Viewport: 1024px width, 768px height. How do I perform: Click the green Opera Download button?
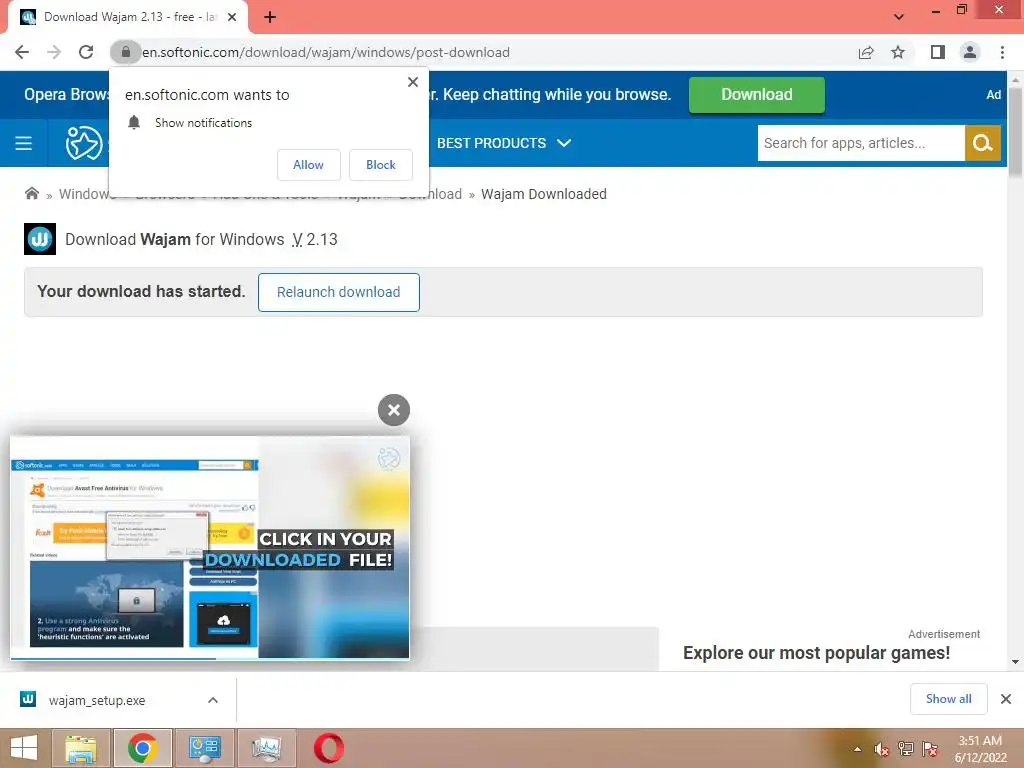(x=757, y=95)
